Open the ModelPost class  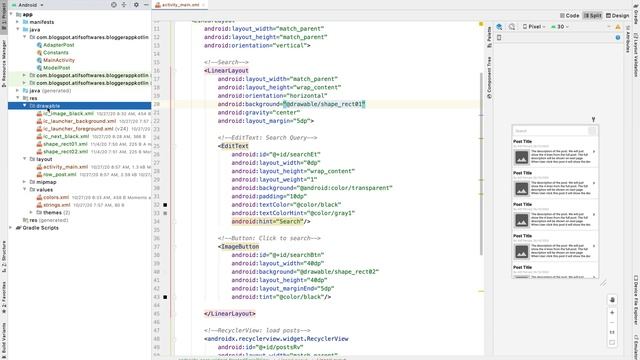coord(56,68)
